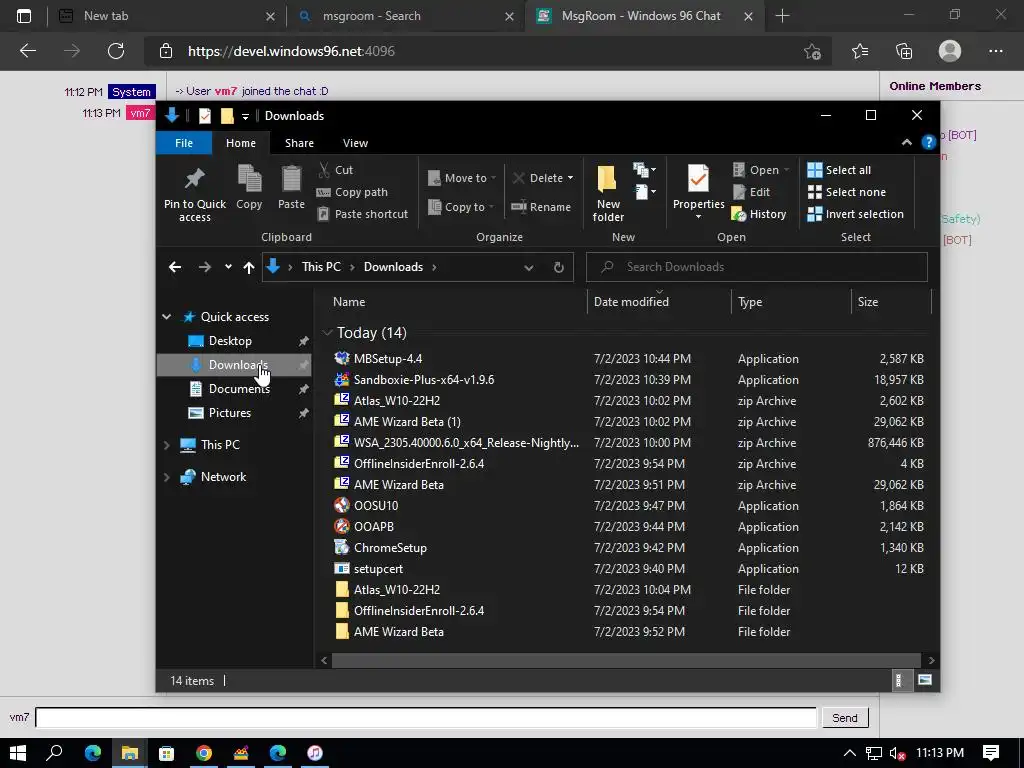The image size is (1024, 768).
Task: Refresh the Downloads folder
Action: tap(558, 267)
